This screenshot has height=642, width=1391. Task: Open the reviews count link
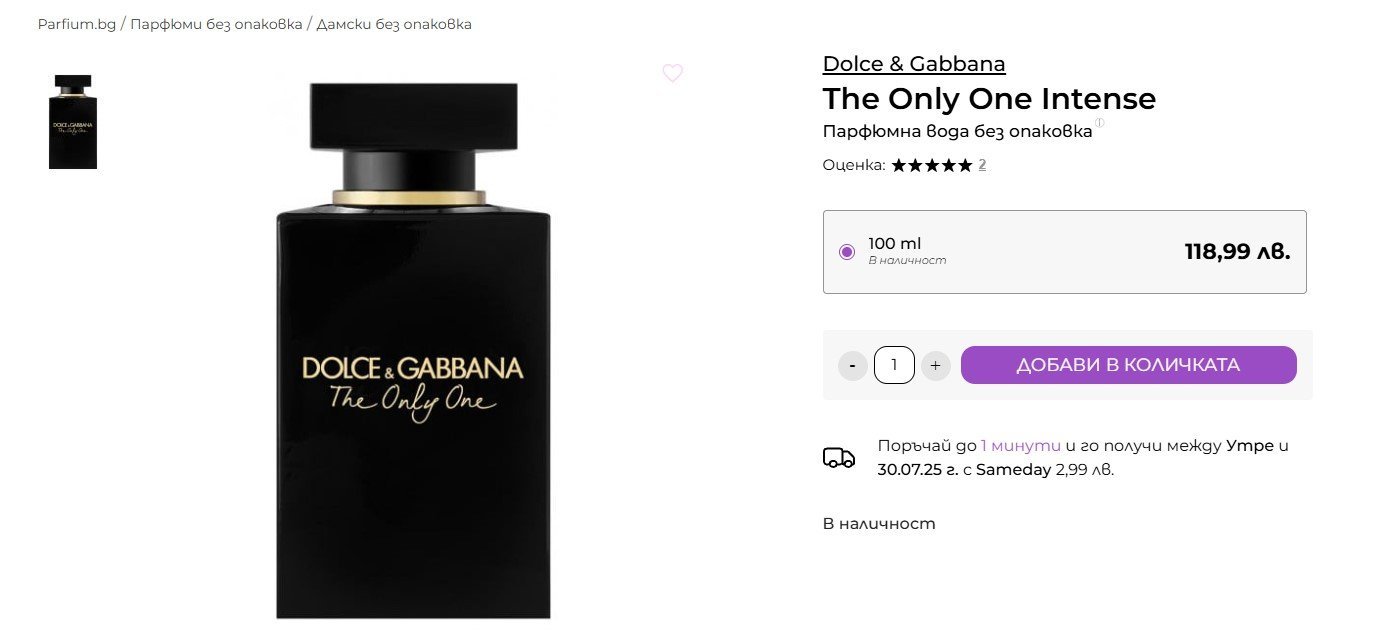982,165
